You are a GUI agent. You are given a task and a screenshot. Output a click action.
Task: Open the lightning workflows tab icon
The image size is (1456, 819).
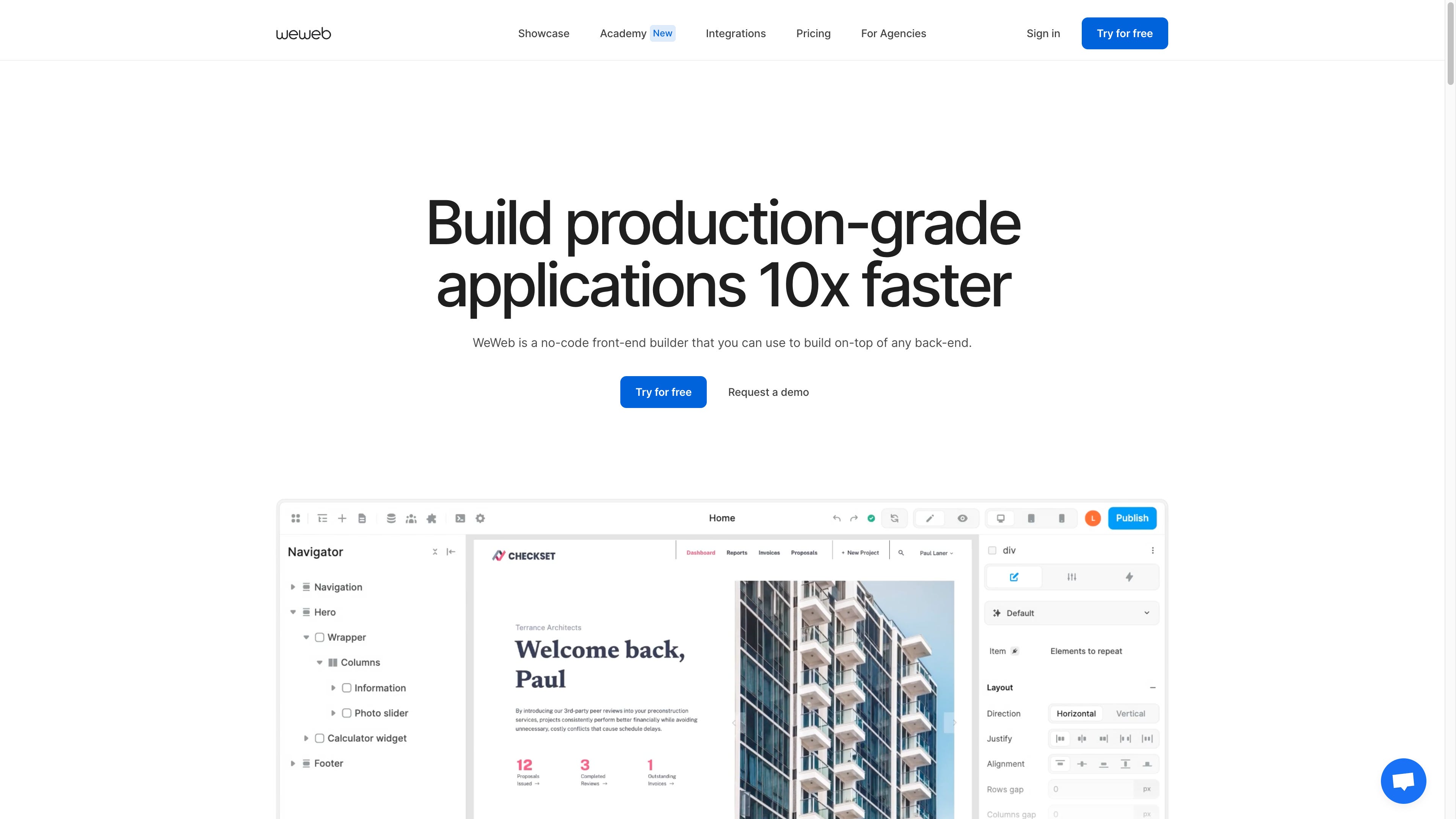[1129, 577]
